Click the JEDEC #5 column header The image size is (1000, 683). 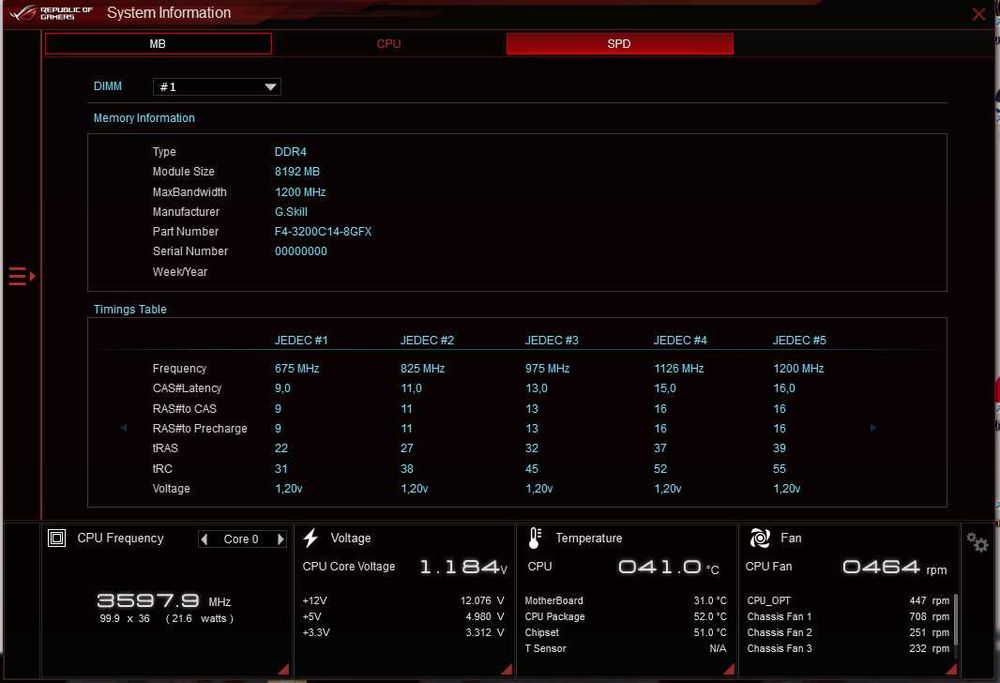pos(799,341)
